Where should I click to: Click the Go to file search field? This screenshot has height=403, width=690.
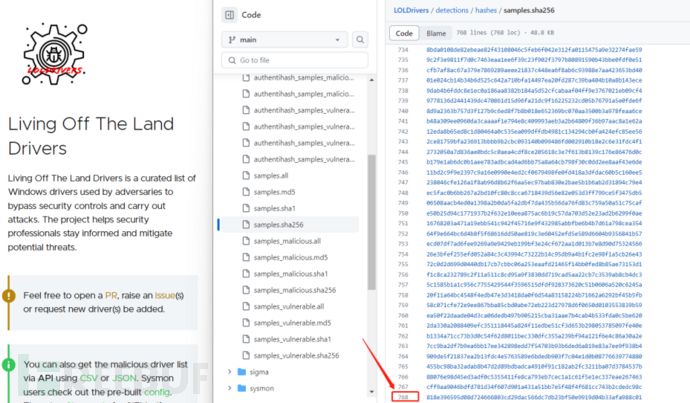click(297, 61)
